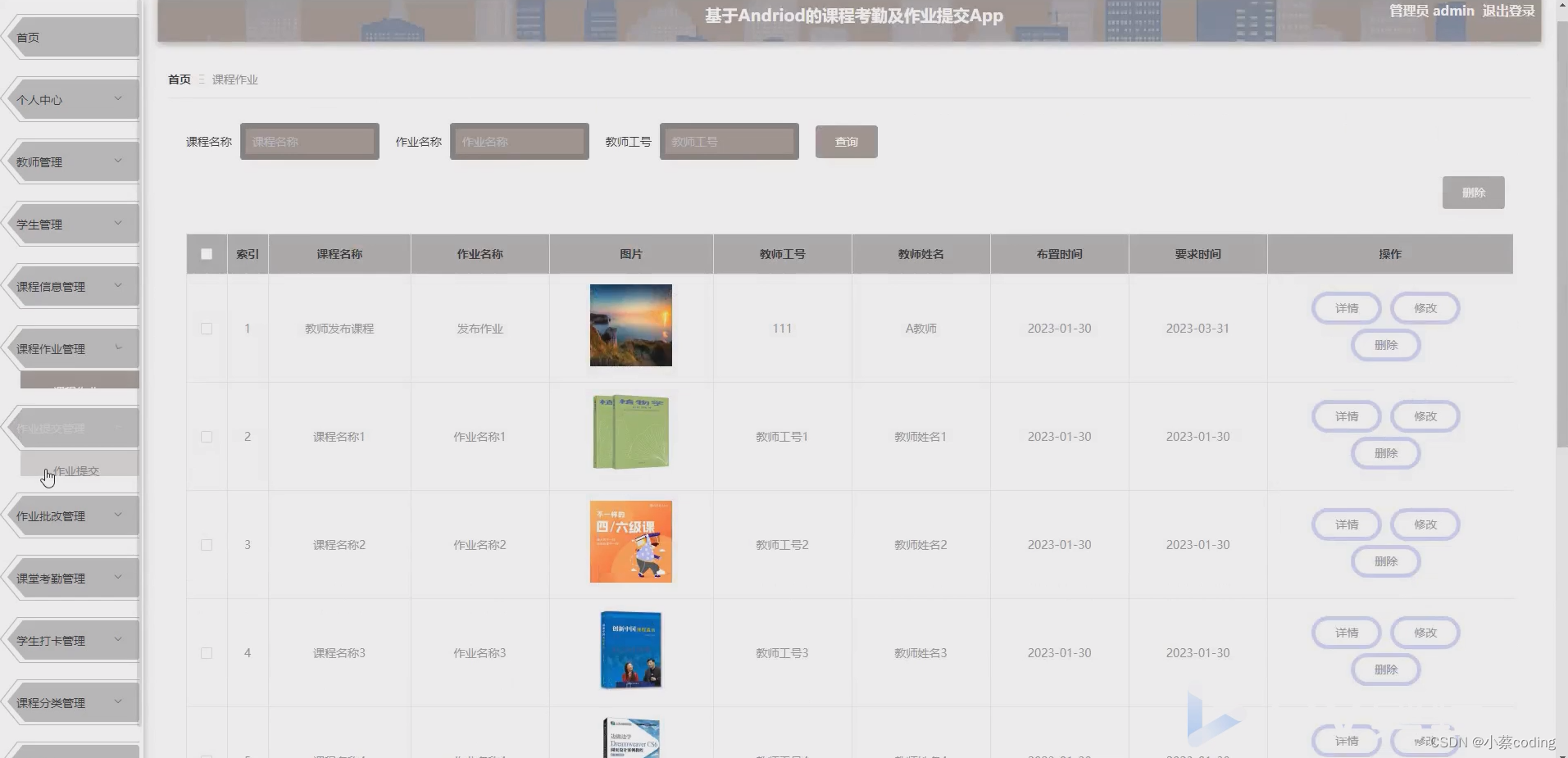Click 删除 for row 教师发布课程

tap(1386, 345)
